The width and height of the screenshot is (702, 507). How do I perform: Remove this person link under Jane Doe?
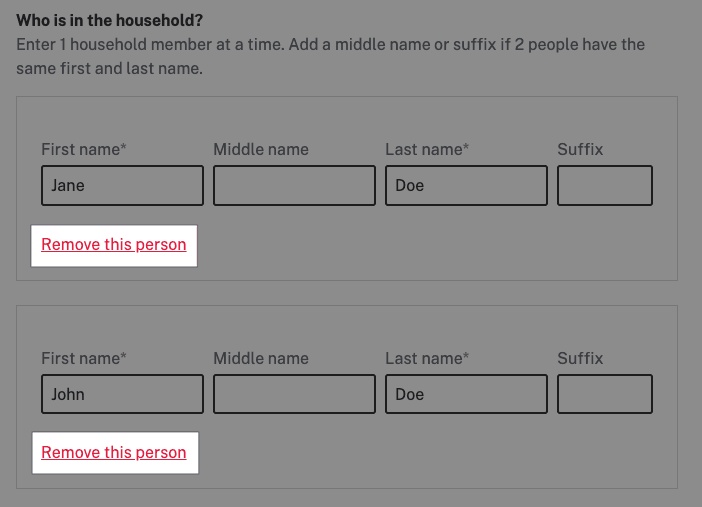[114, 245]
